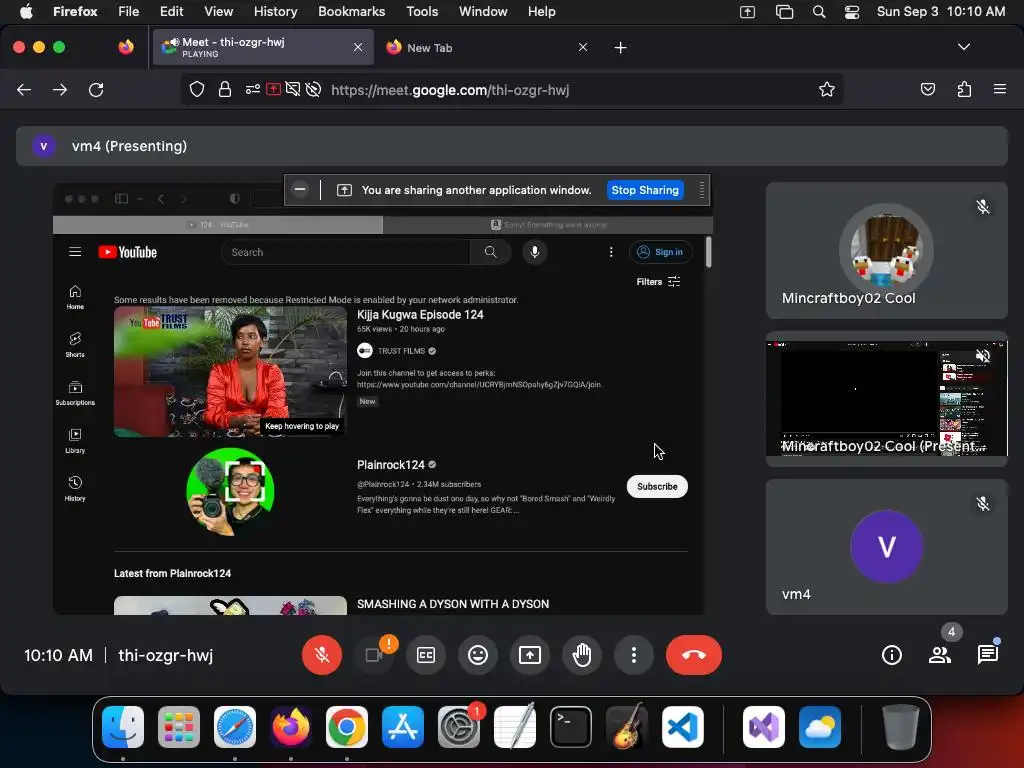Go back in Firefox
The width and height of the screenshot is (1024, 768).
[24, 89]
